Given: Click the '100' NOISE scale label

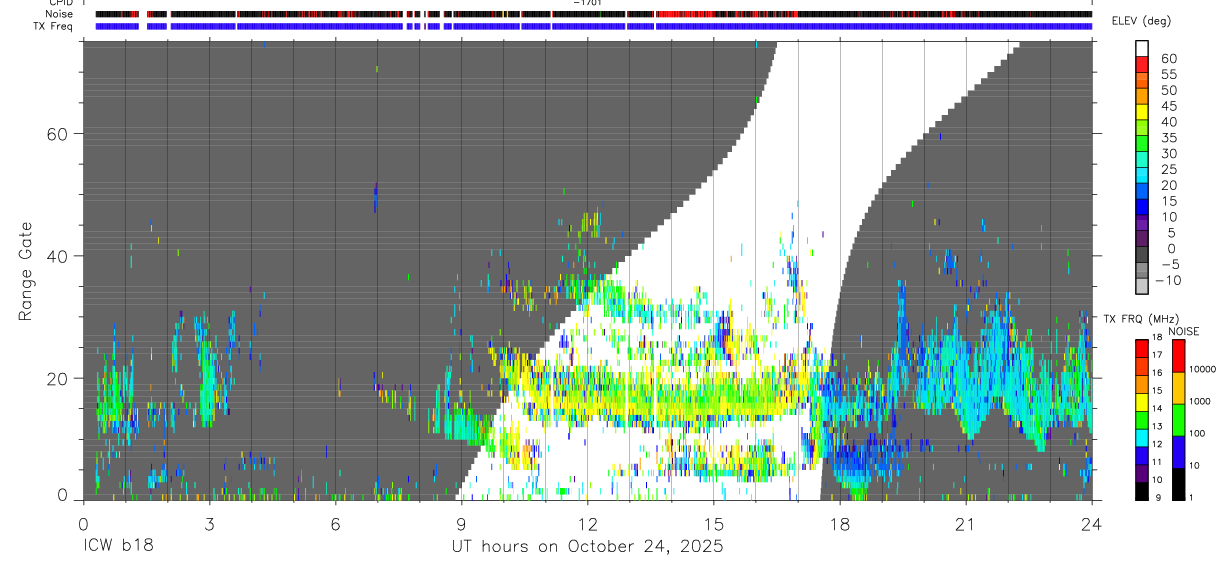Looking at the screenshot, I should pos(1198,434).
